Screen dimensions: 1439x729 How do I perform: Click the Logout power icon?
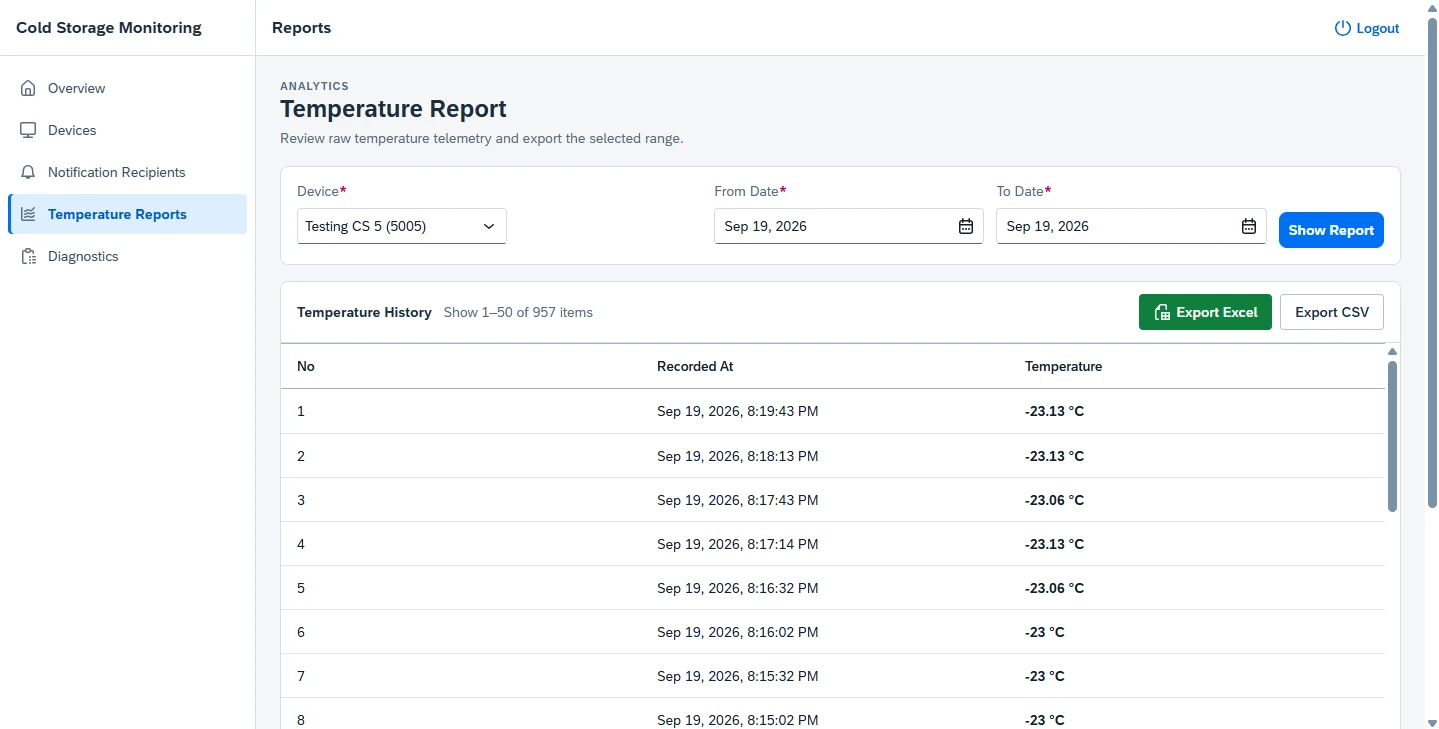pos(1343,28)
